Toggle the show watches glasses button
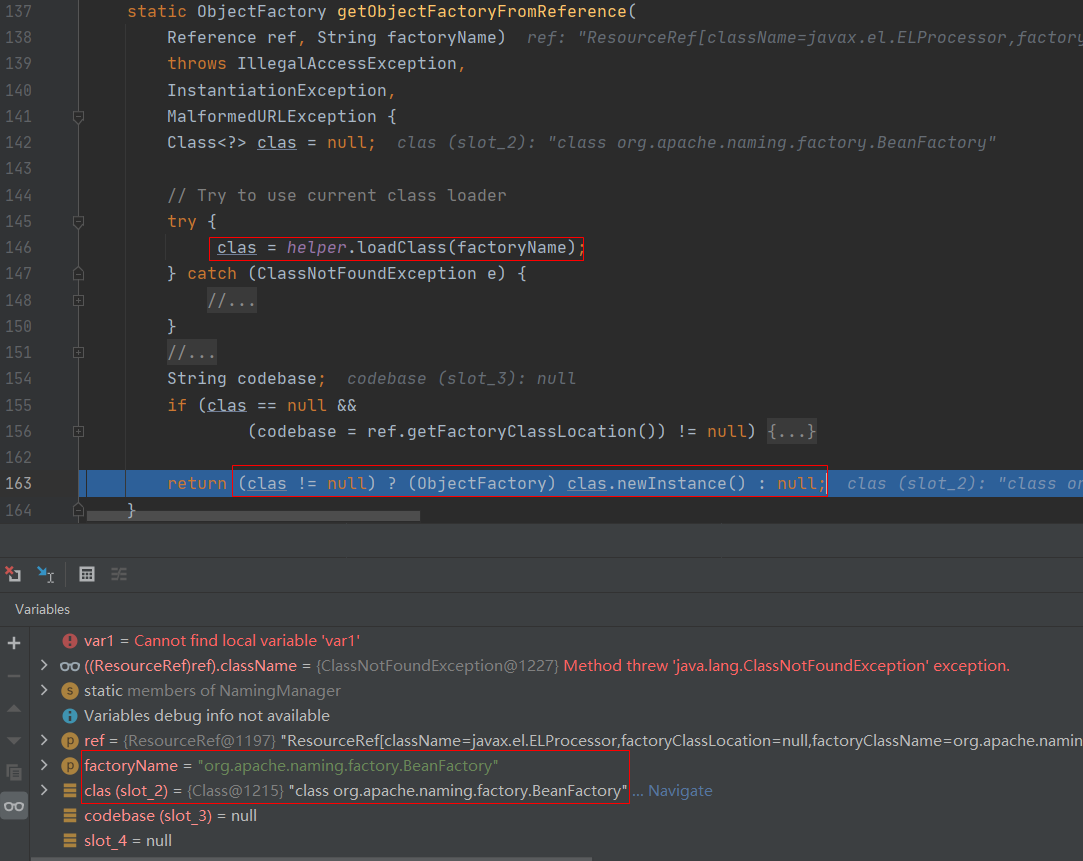This screenshot has height=861, width=1083. (x=14, y=805)
